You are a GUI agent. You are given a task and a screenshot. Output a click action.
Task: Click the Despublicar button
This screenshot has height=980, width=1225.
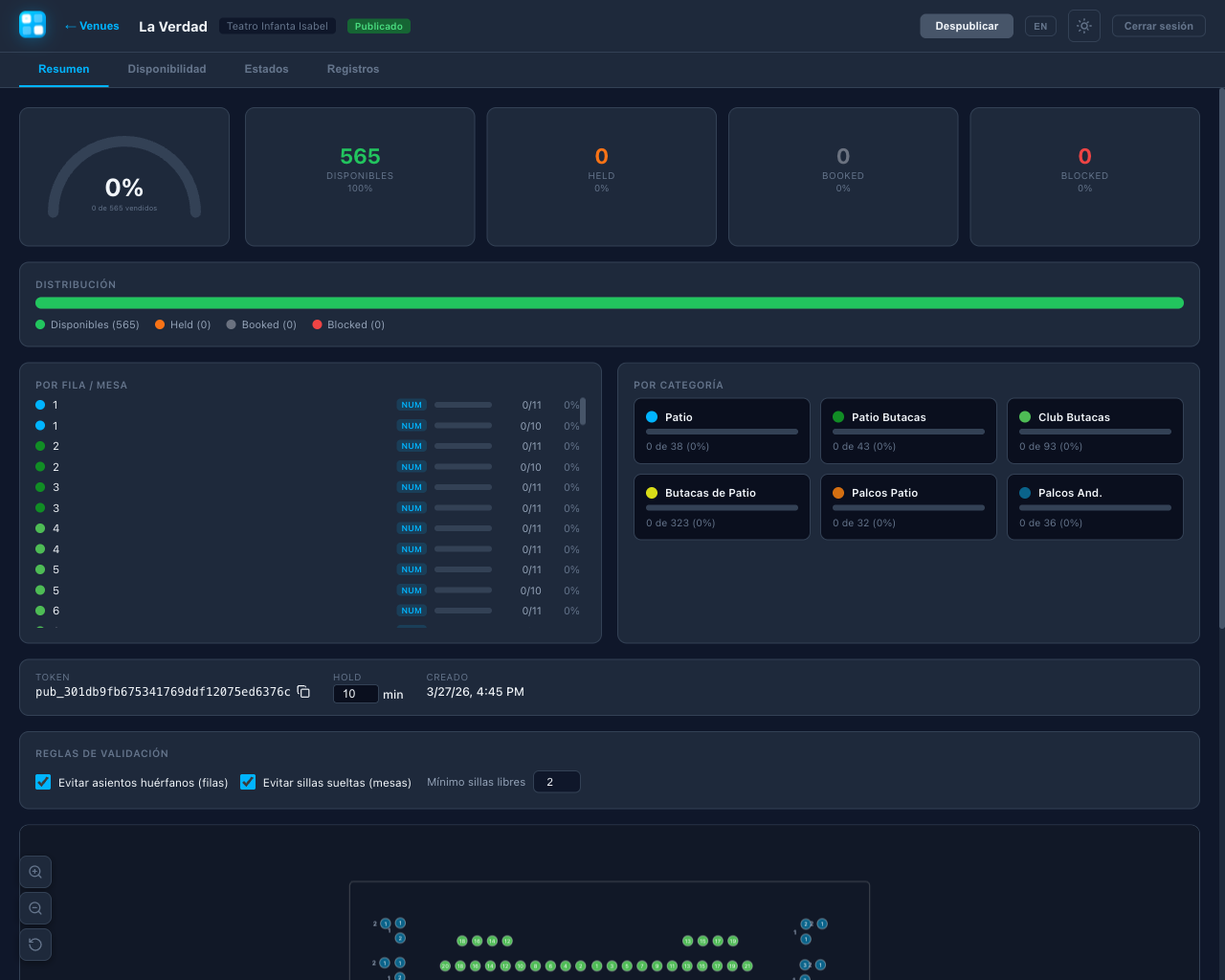967,26
